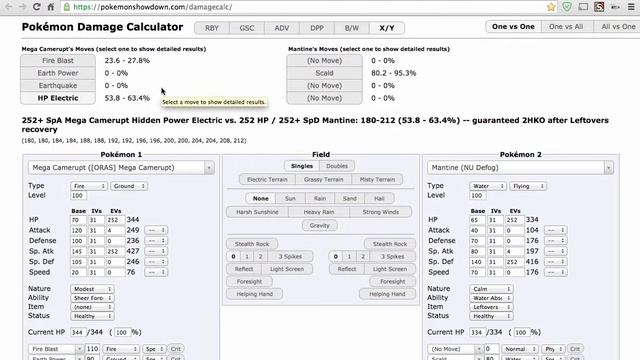
Task: Set 3 Spikes on Pokémon 2 side
Action: [392, 257]
